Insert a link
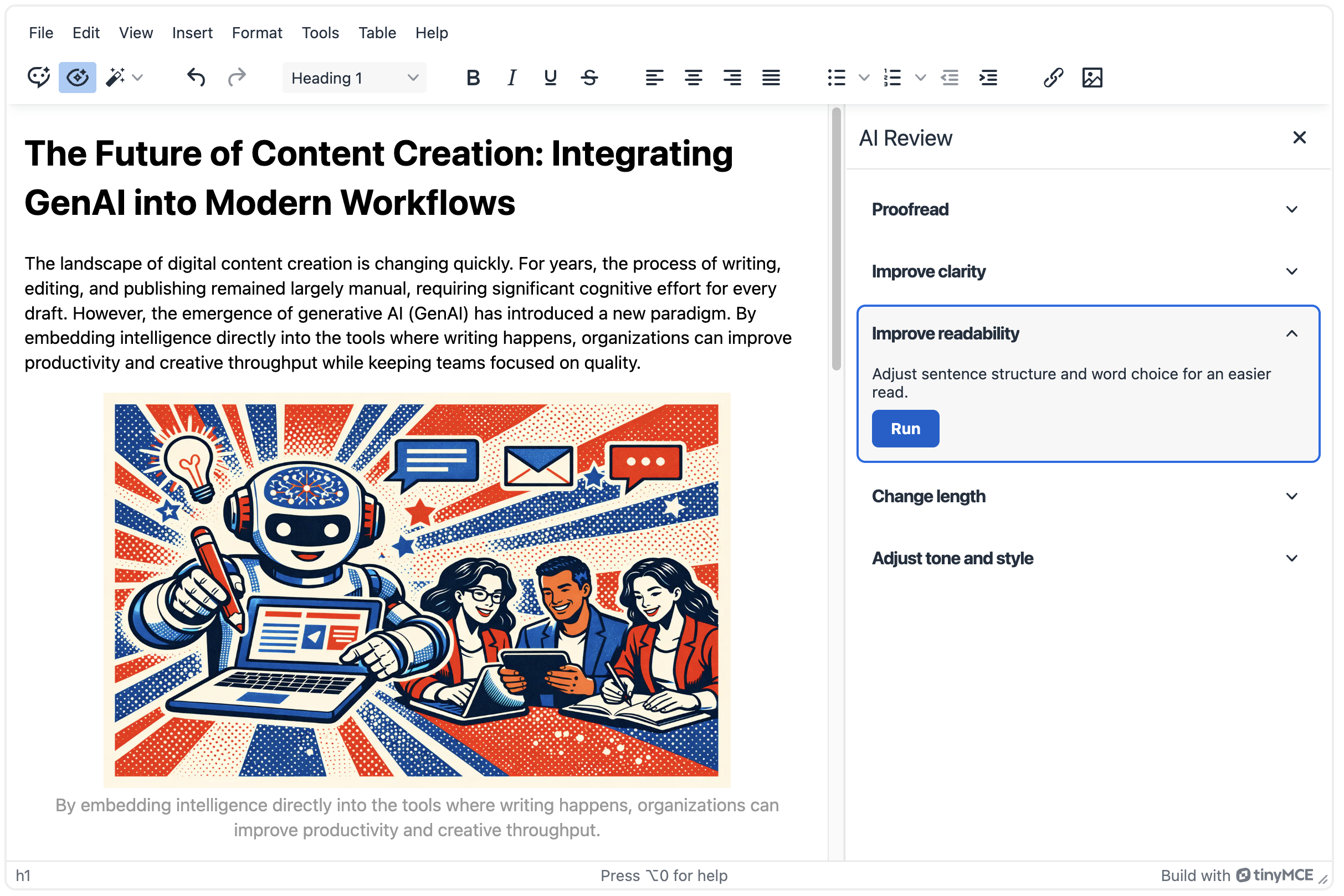Viewport: 1344px width, 896px height. pyautogui.click(x=1053, y=77)
